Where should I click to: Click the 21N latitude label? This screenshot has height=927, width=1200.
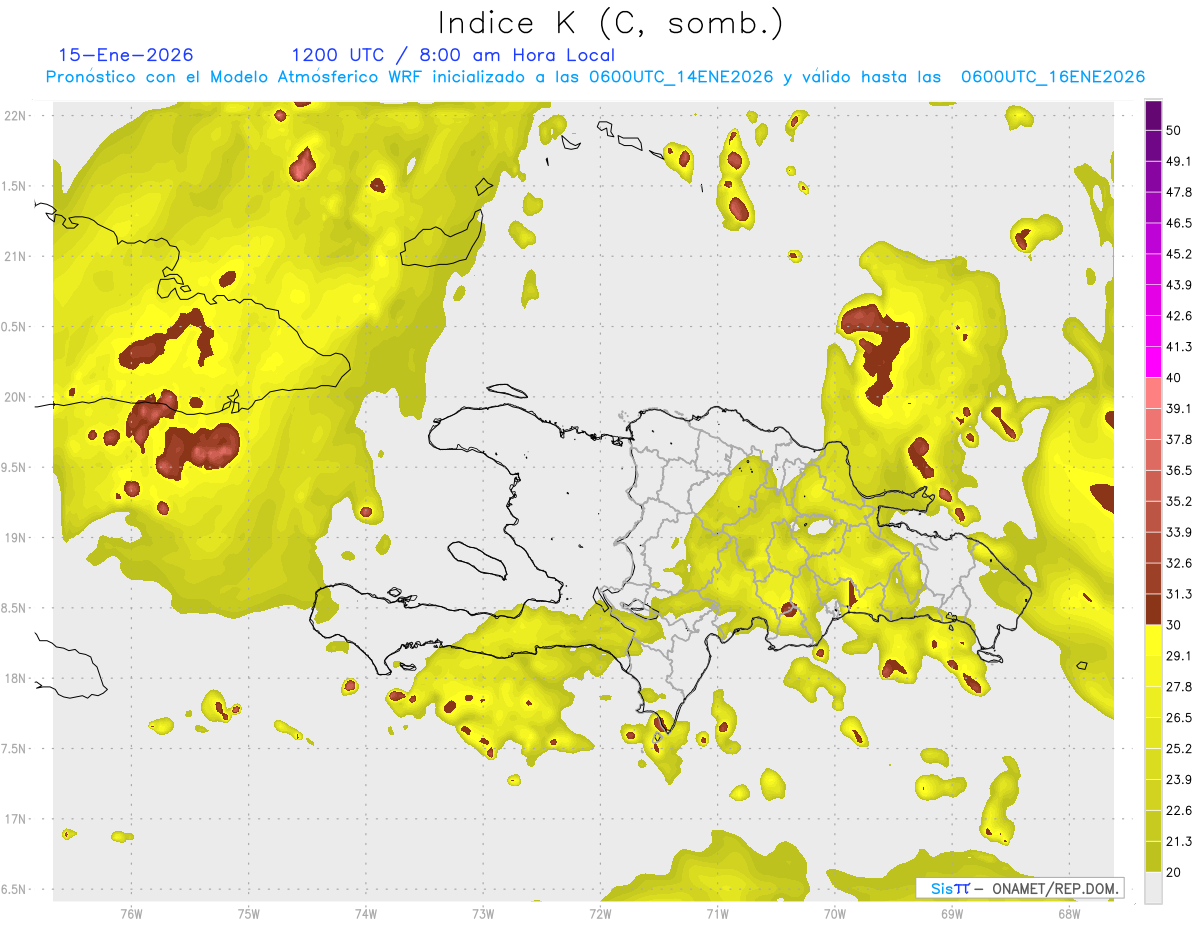click(15, 256)
